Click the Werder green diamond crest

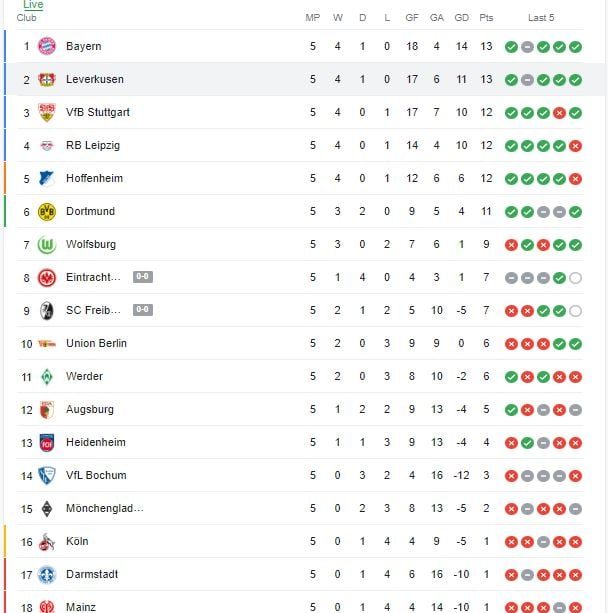tap(46, 376)
